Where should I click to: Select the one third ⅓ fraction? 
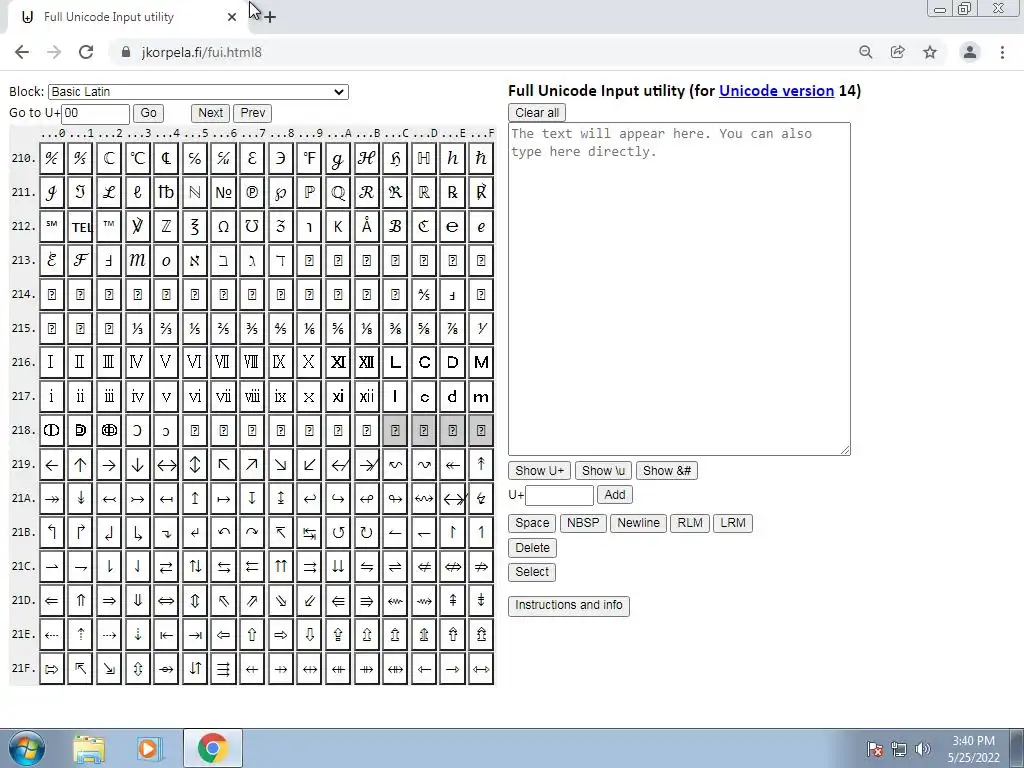tap(137, 328)
